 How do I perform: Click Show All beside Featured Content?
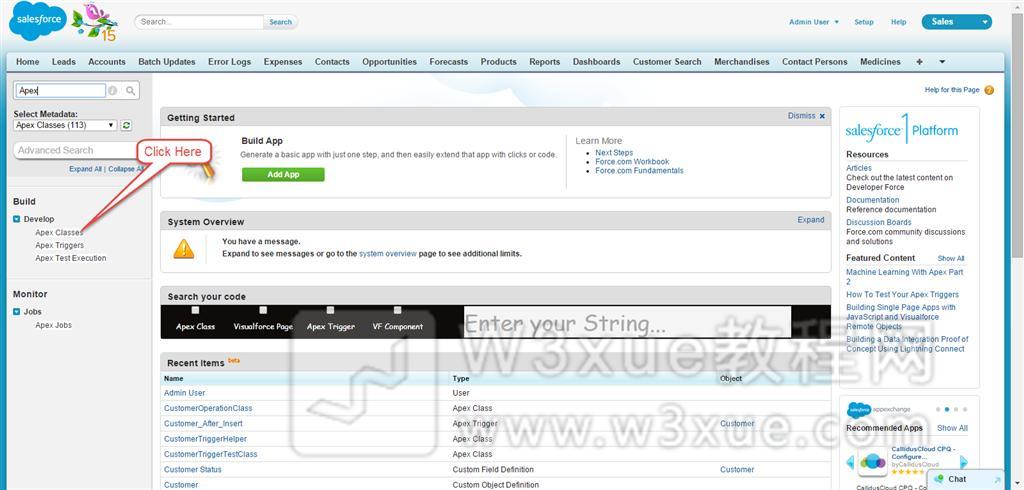[x=951, y=259]
